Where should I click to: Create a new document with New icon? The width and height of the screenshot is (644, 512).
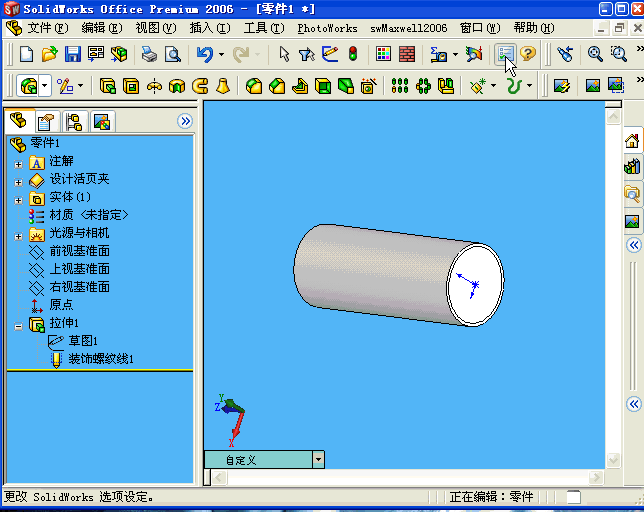pyautogui.click(x=26, y=54)
